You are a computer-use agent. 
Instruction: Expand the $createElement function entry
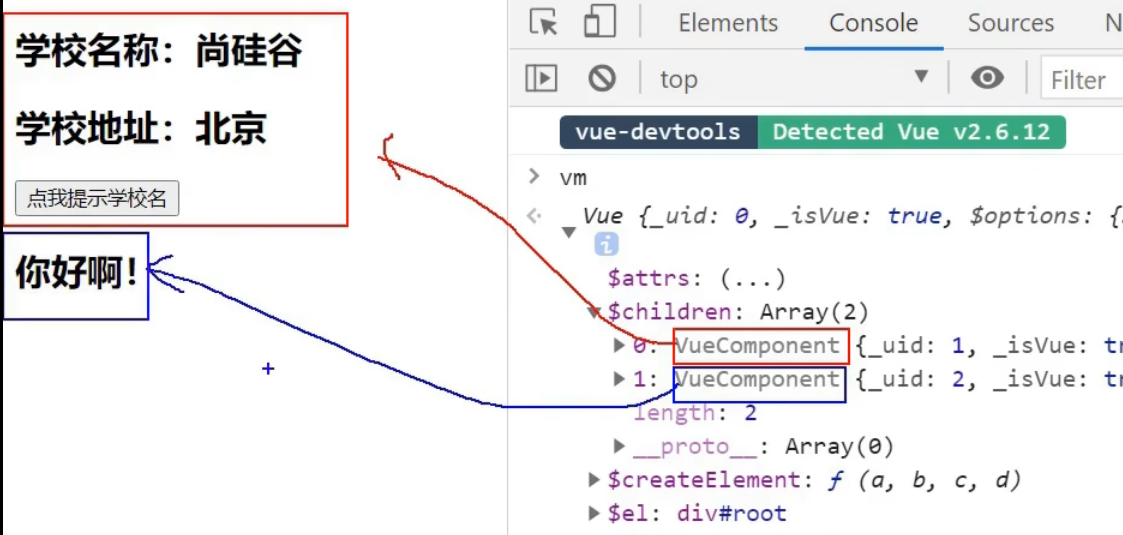pos(596,480)
